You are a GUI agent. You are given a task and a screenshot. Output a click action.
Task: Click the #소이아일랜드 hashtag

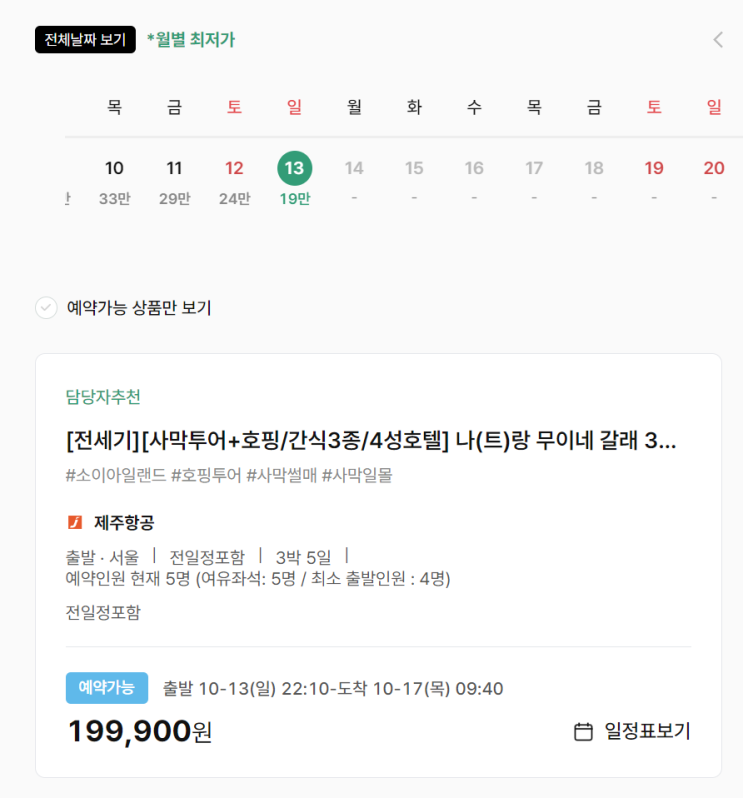[116, 475]
